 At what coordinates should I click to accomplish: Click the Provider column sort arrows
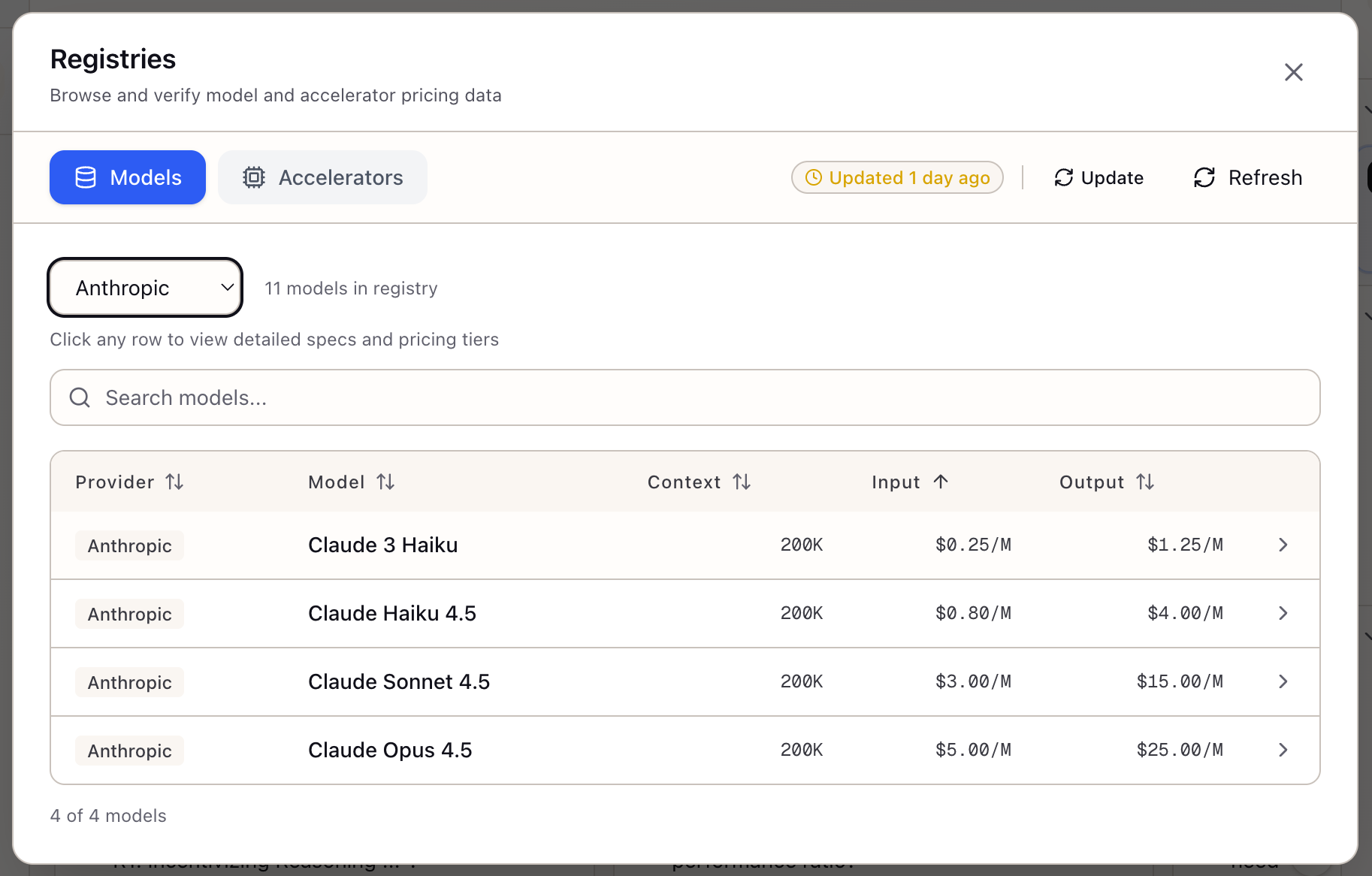coord(175,482)
